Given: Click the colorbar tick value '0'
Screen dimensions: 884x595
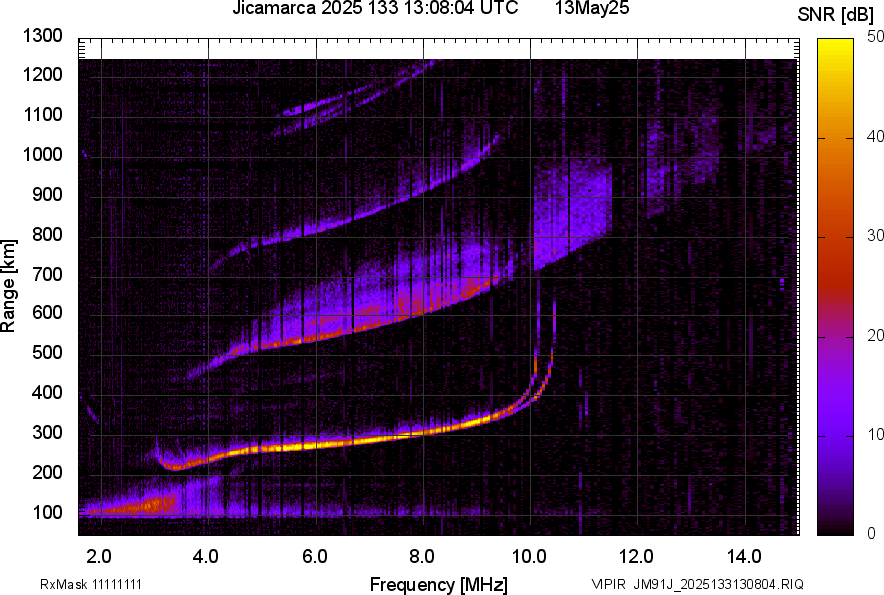Looking at the screenshot, I should pos(872,533).
